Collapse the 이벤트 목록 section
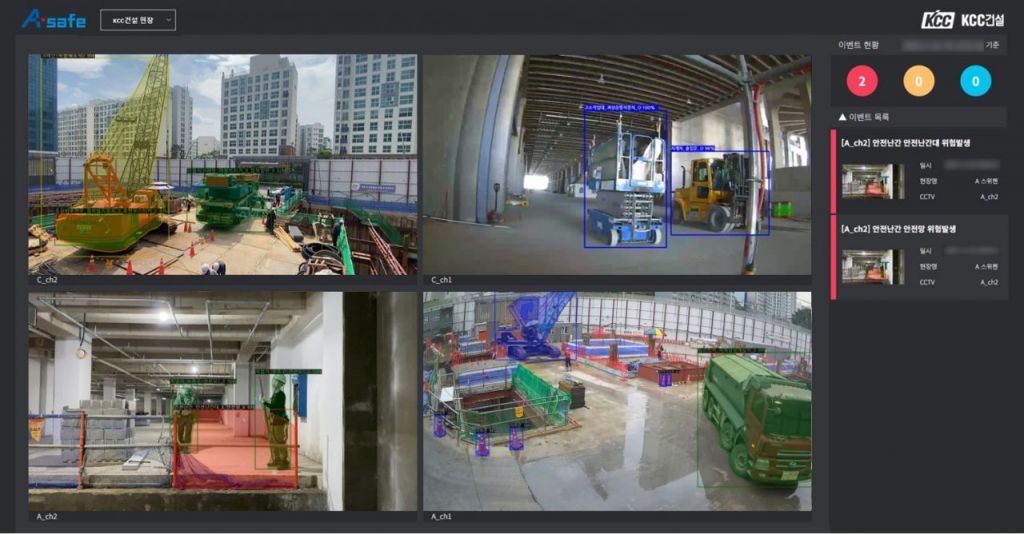Viewport: 1024px width, 534px height. click(843, 117)
